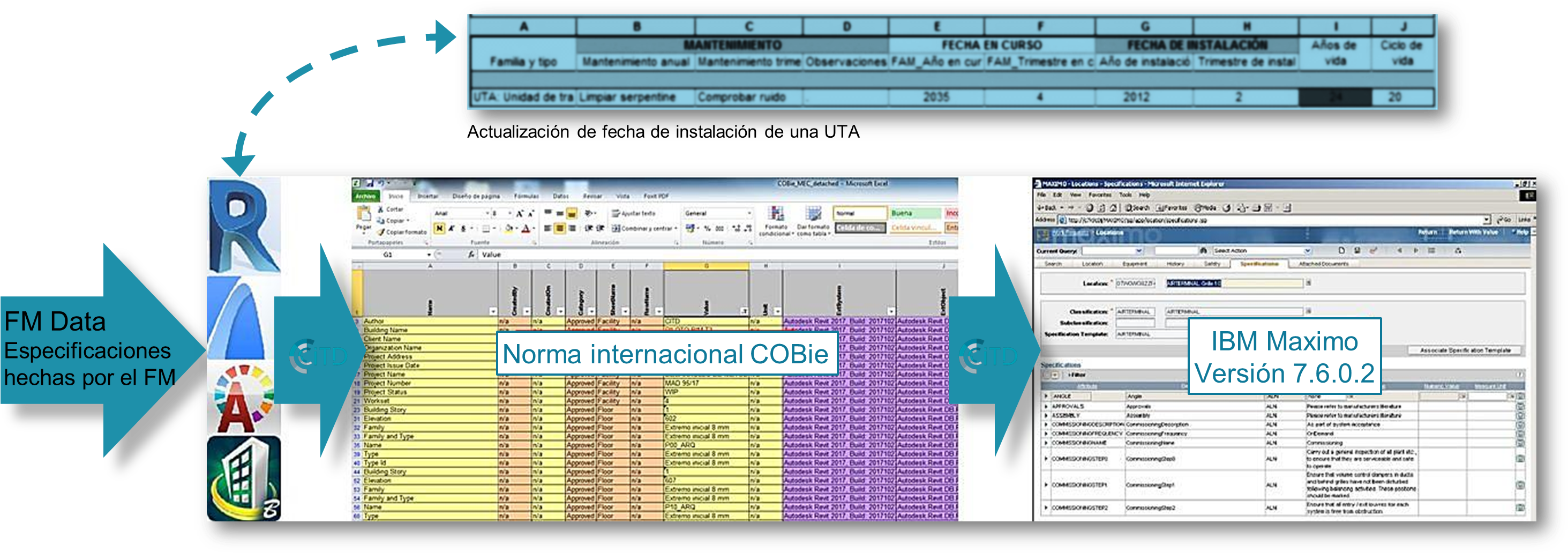
Task: Click the save record icon in Maximo toolbar
Action: click(1357, 250)
